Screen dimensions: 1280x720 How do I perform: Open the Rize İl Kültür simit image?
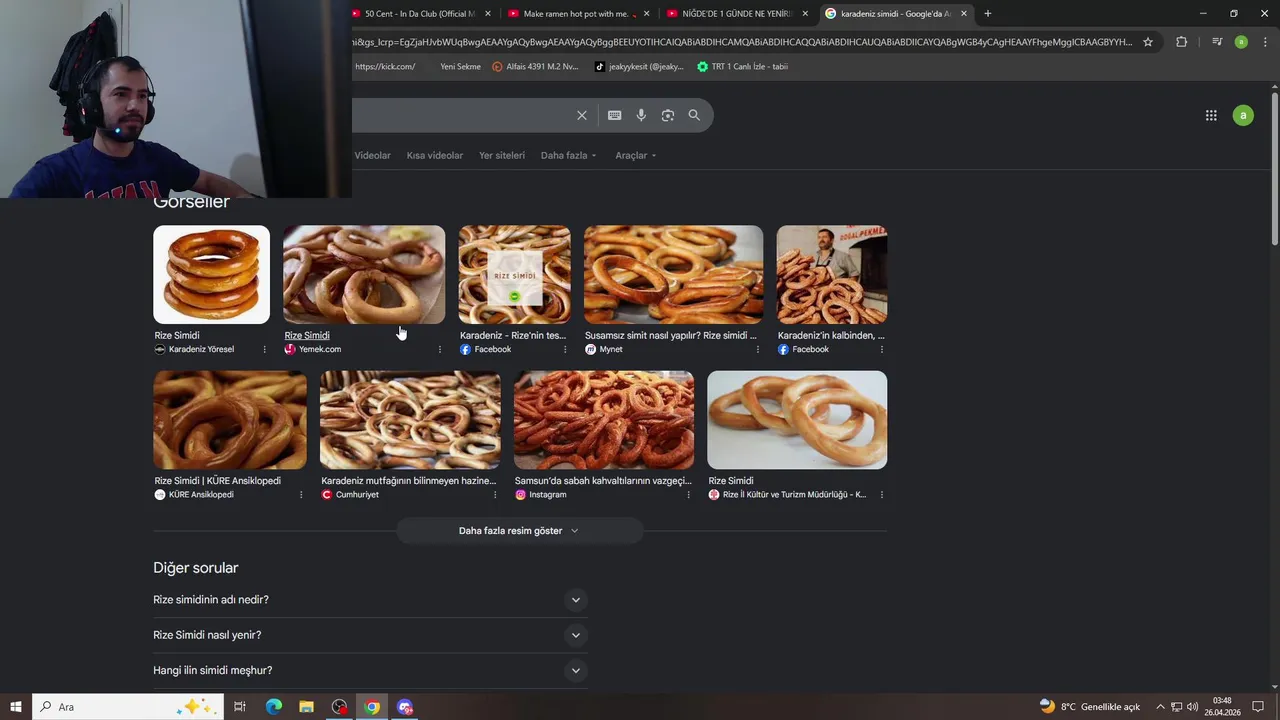[797, 420]
